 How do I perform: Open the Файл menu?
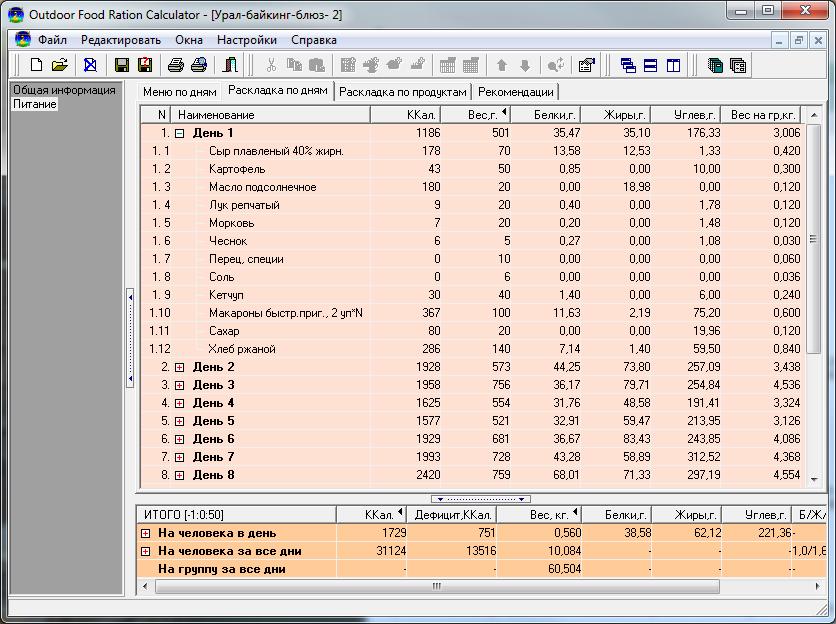[52, 40]
